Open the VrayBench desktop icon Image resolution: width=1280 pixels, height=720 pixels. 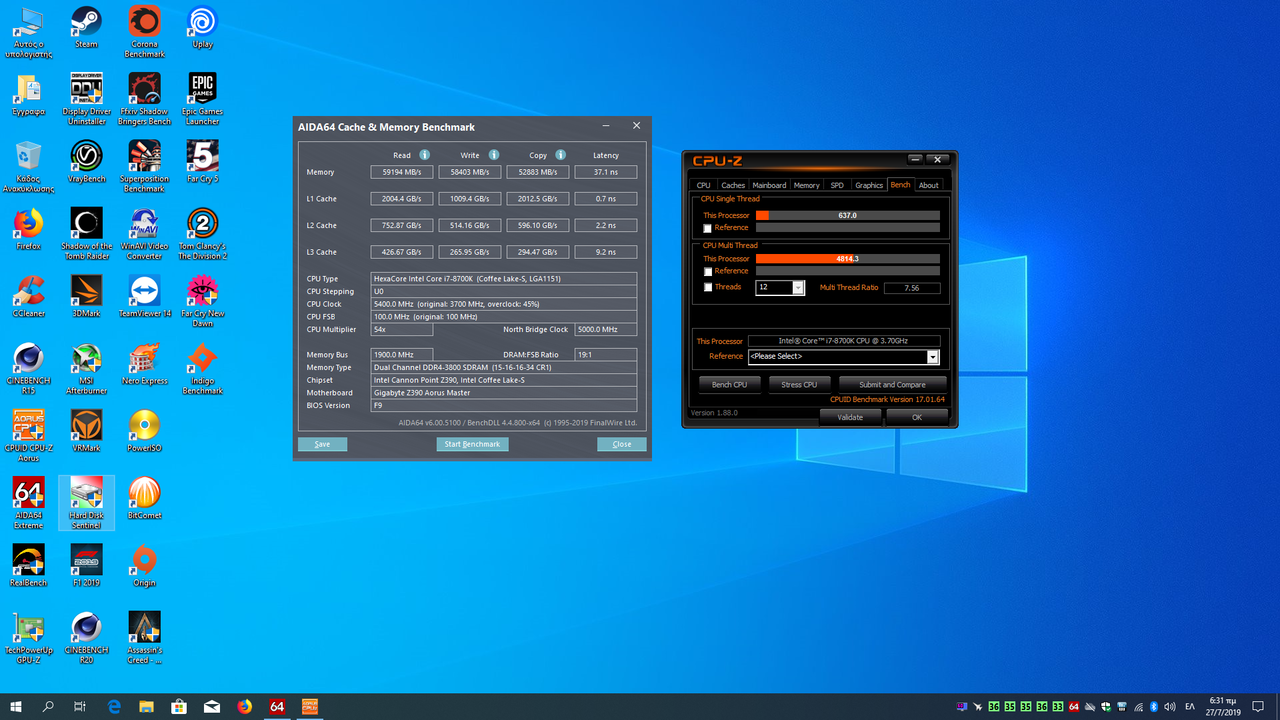click(x=86, y=161)
